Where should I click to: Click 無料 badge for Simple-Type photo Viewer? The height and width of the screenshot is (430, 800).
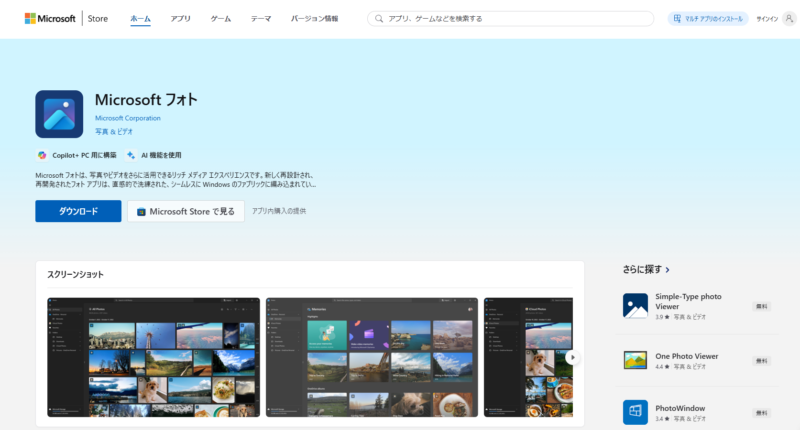(x=761, y=307)
